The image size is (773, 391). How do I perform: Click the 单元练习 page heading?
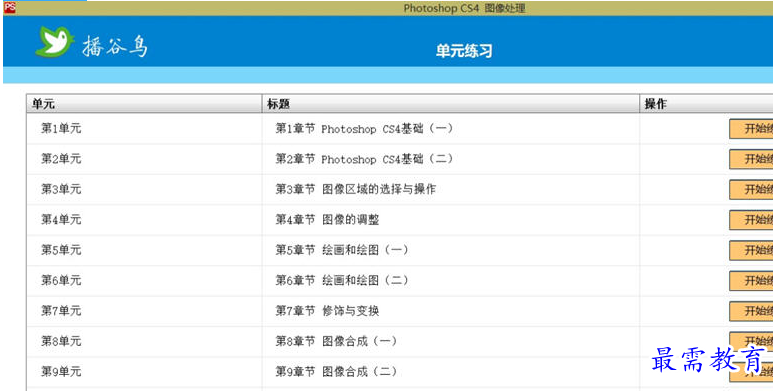point(464,51)
